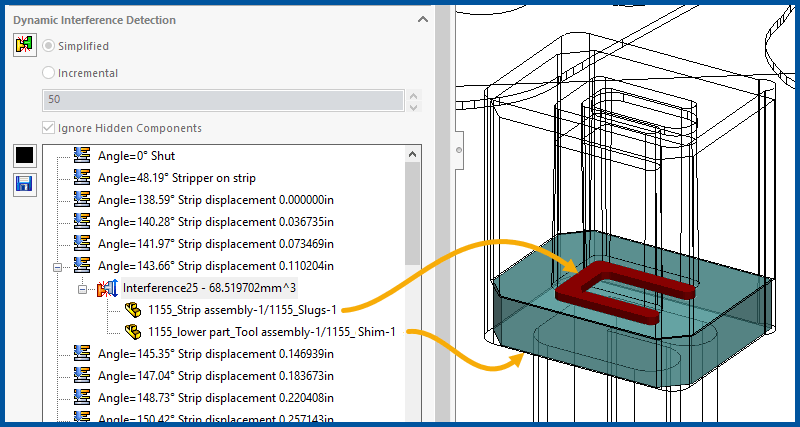
Task: Click the blue save results icon
Action: pyautogui.click(x=24, y=184)
